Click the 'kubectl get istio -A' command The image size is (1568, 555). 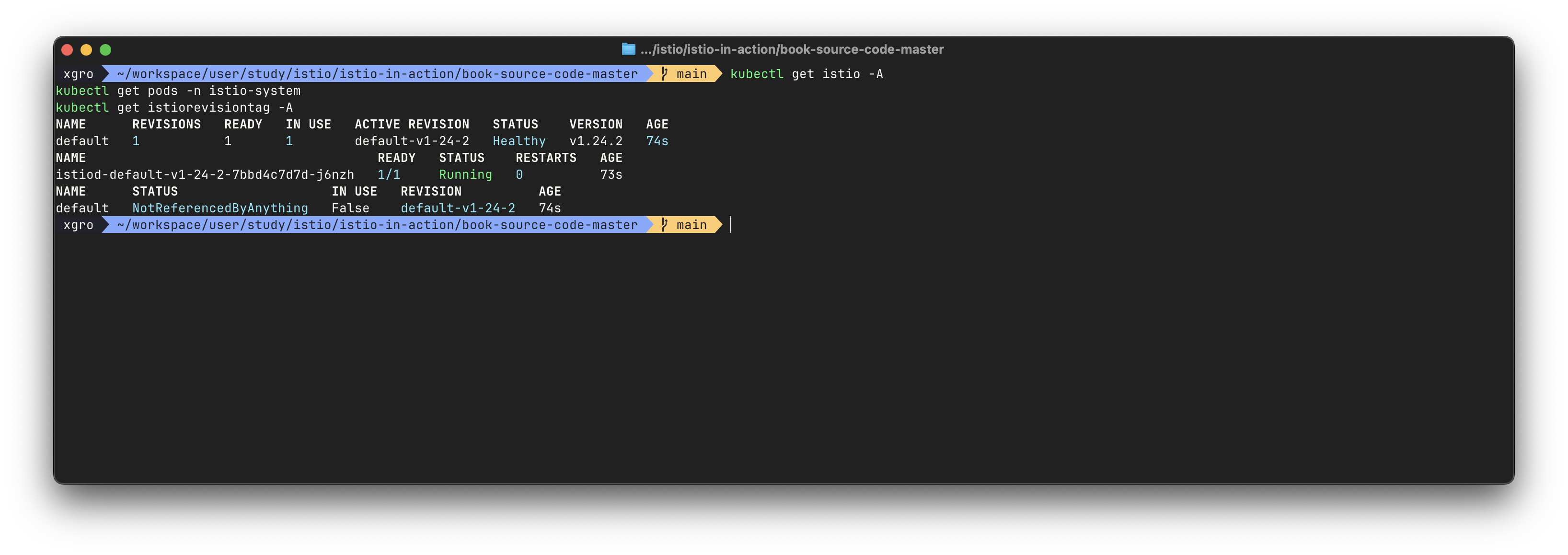tap(807, 74)
